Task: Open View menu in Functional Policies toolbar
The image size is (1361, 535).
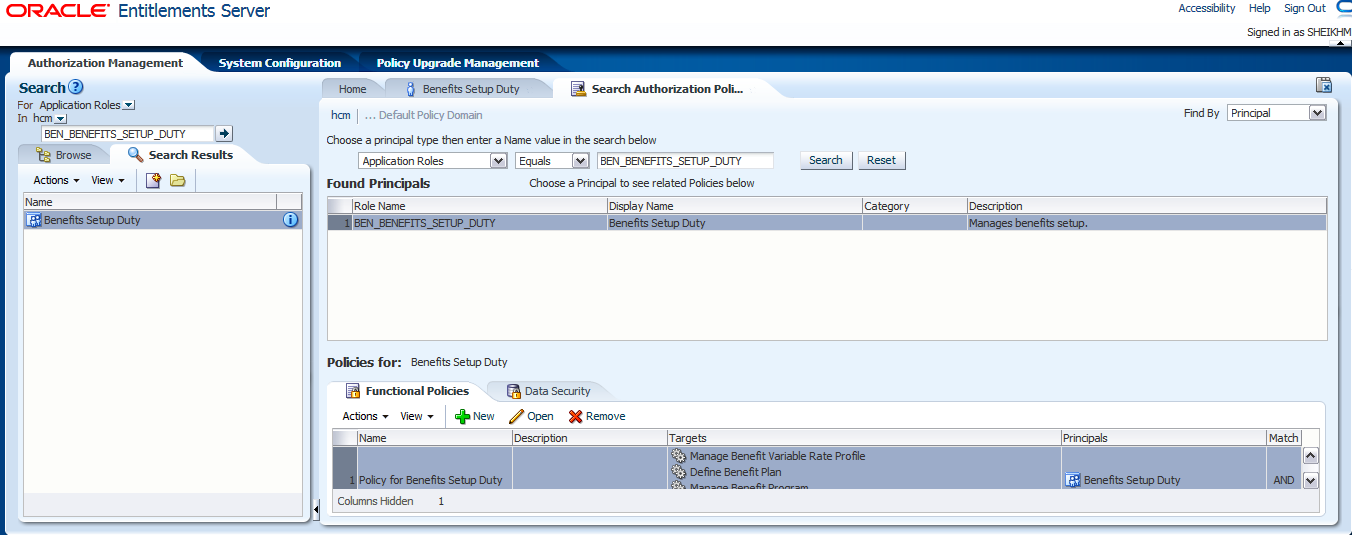Action: click(x=417, y=416)
